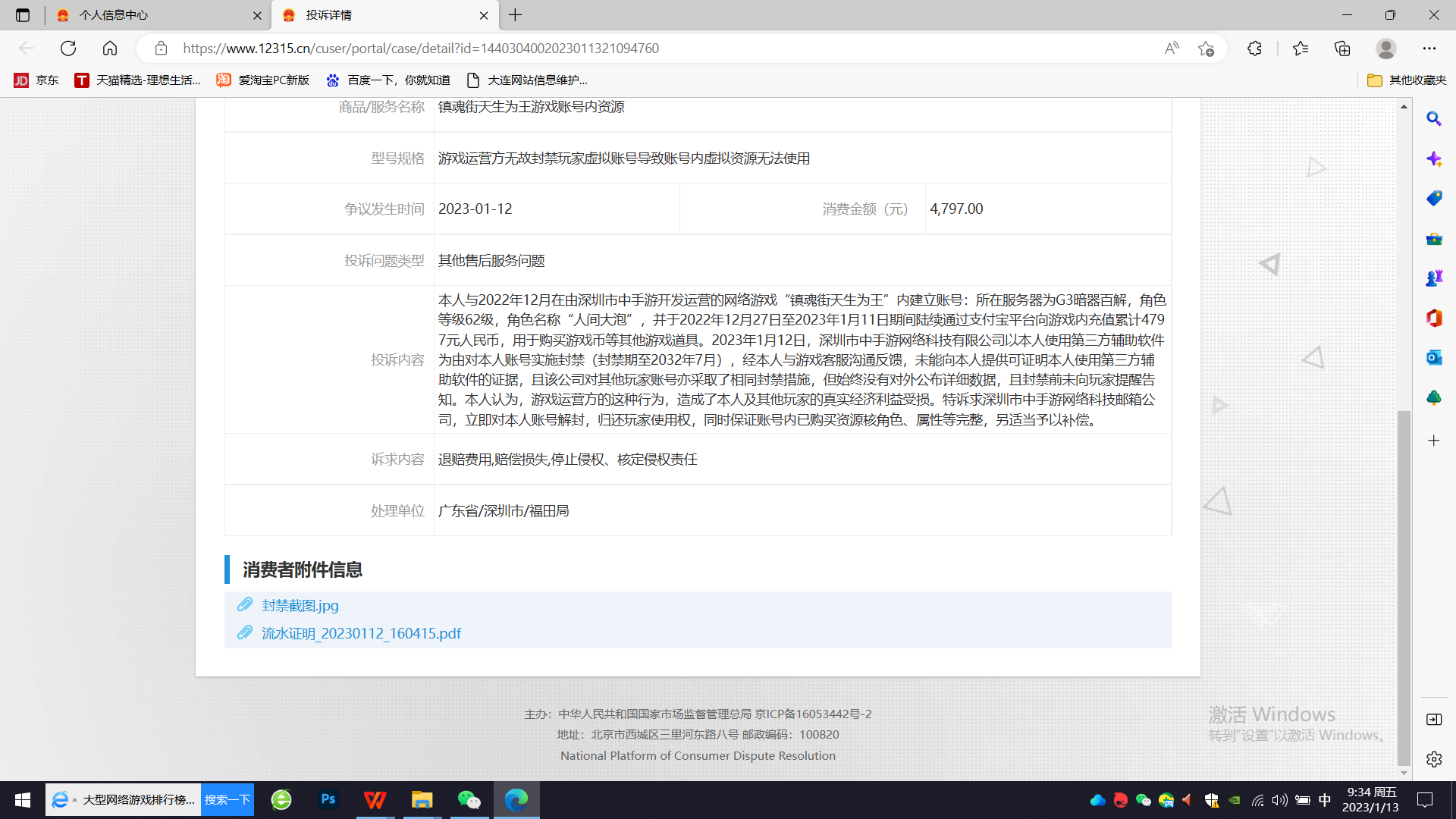The width and height of the screenshot is (1456, 819).
Task: Open a new browser tab
Action: click(x=516, y=15)
